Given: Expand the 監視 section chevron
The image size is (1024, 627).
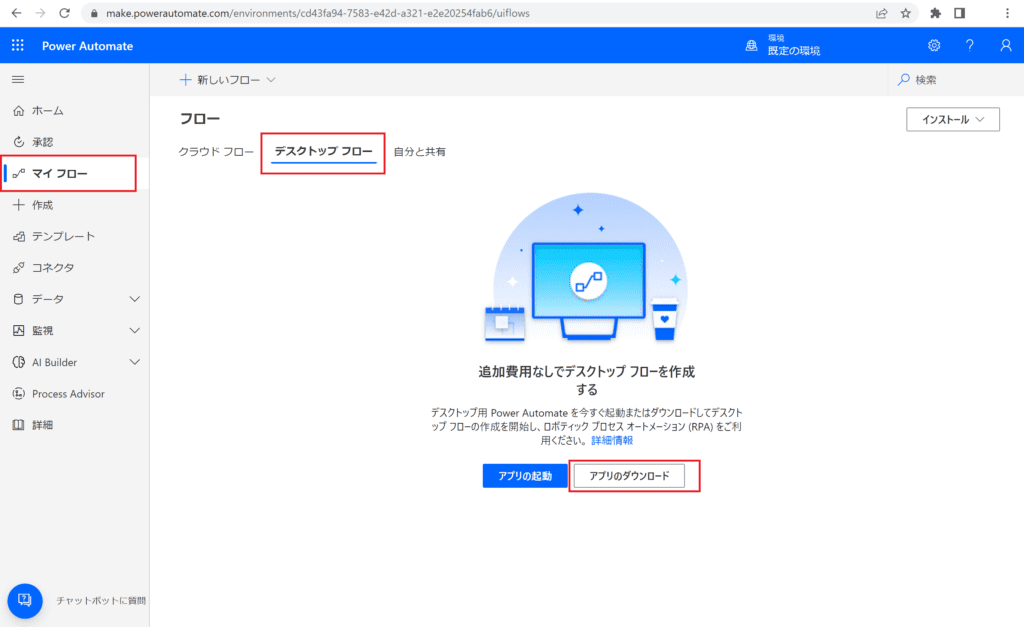Looking at the screenshot, I should (136, 331).
